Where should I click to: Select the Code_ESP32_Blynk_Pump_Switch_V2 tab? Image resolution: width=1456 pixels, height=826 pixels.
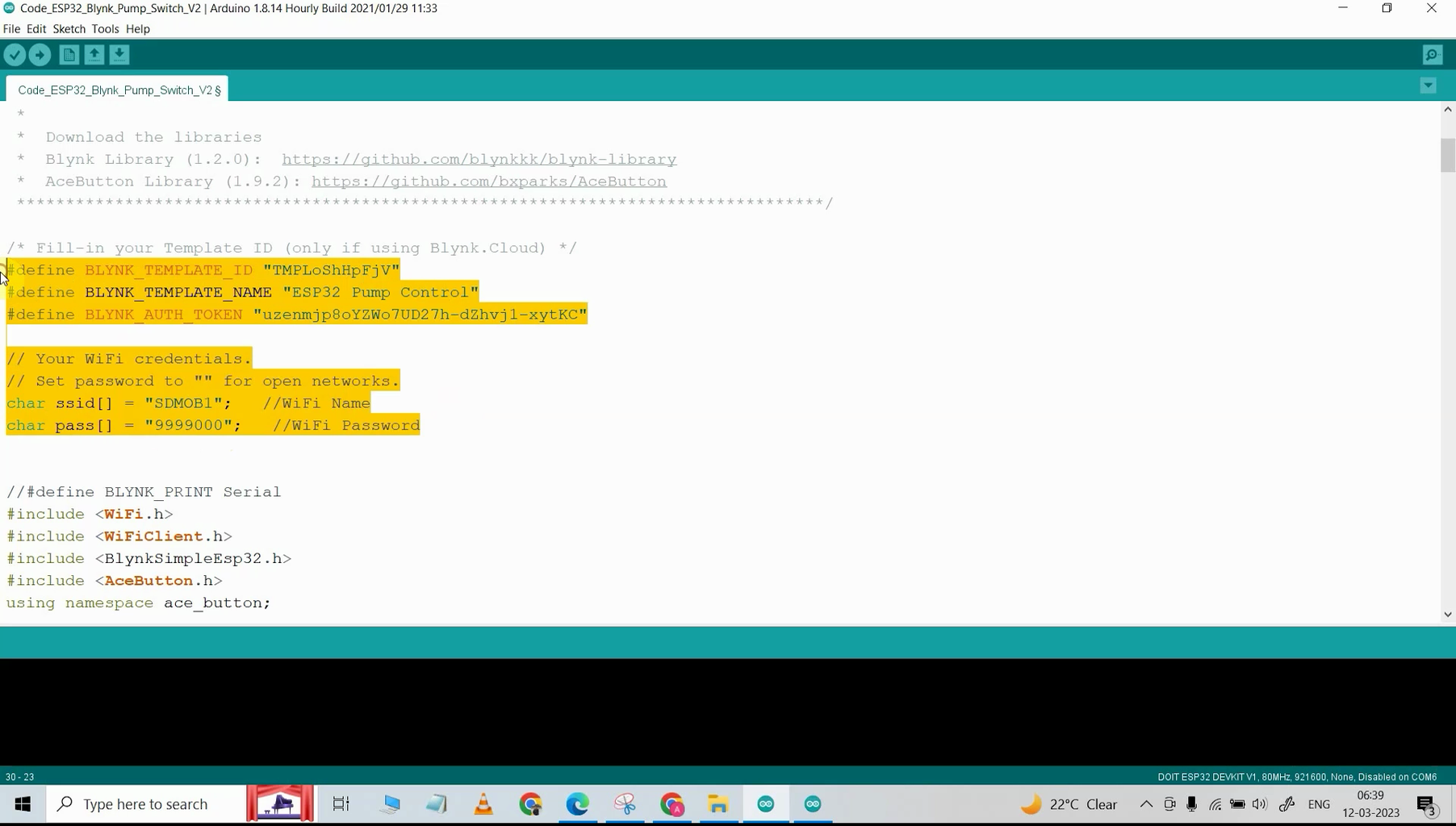click(115, 90)
